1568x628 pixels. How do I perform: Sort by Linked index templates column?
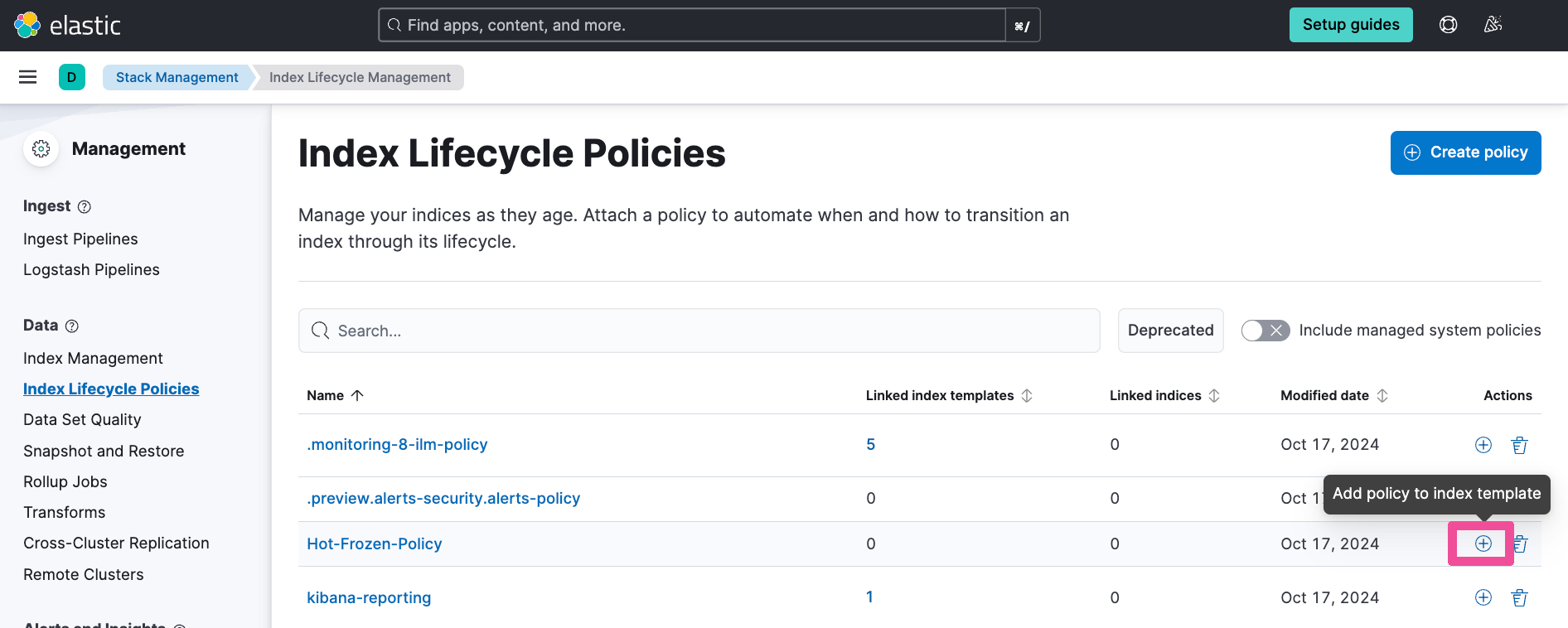coord(949,395)
